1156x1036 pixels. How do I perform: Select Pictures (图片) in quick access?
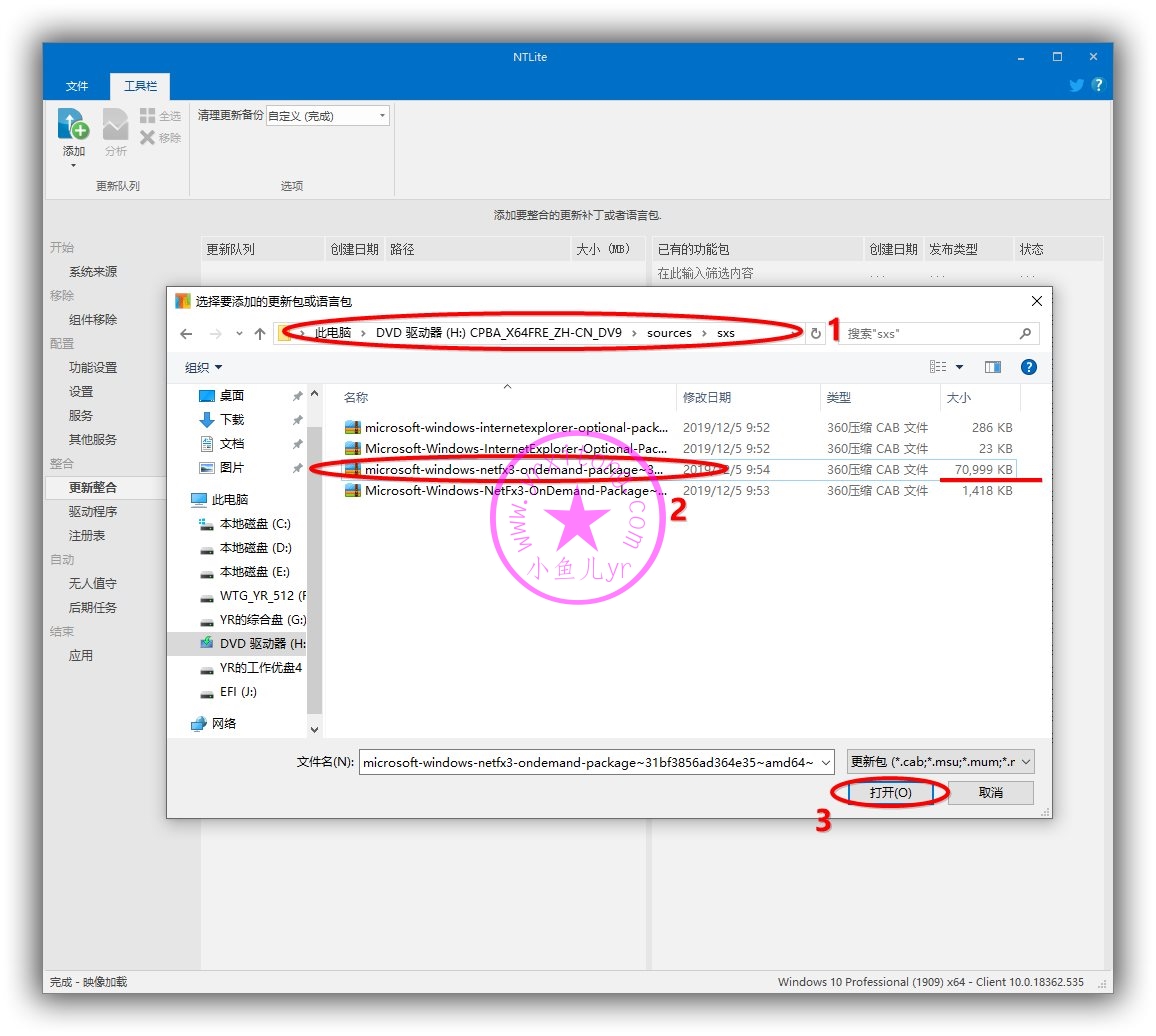tap(231, 467)
